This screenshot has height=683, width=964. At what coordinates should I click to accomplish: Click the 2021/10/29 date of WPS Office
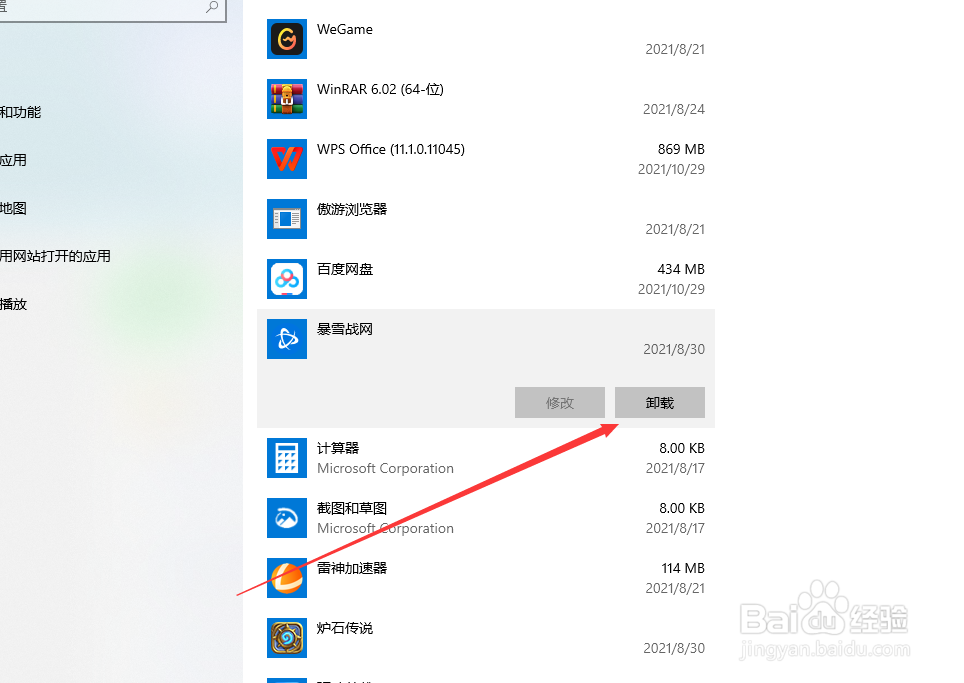click(671, 169)
